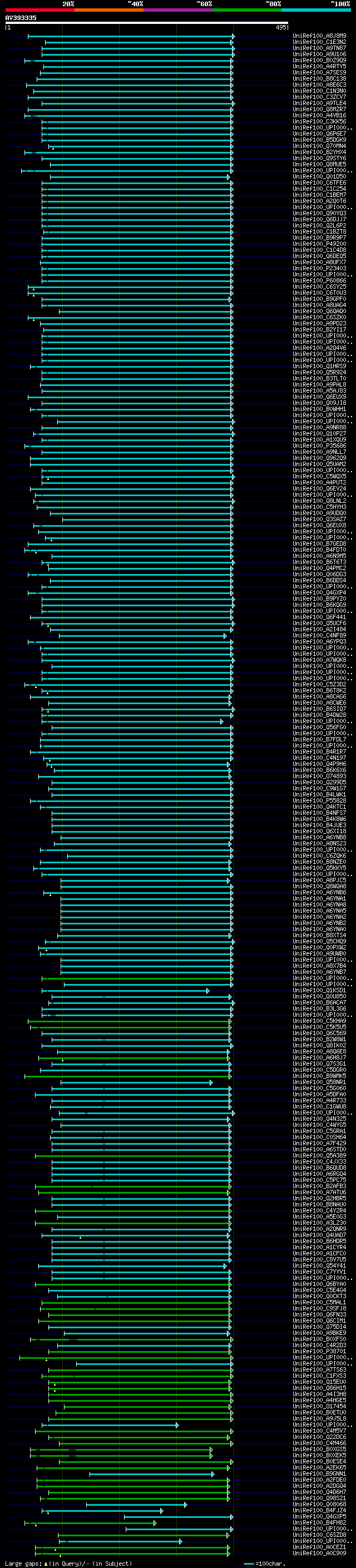
Task: Select hit label UniRef100_B2YHX4
Action: coord(319,152)
